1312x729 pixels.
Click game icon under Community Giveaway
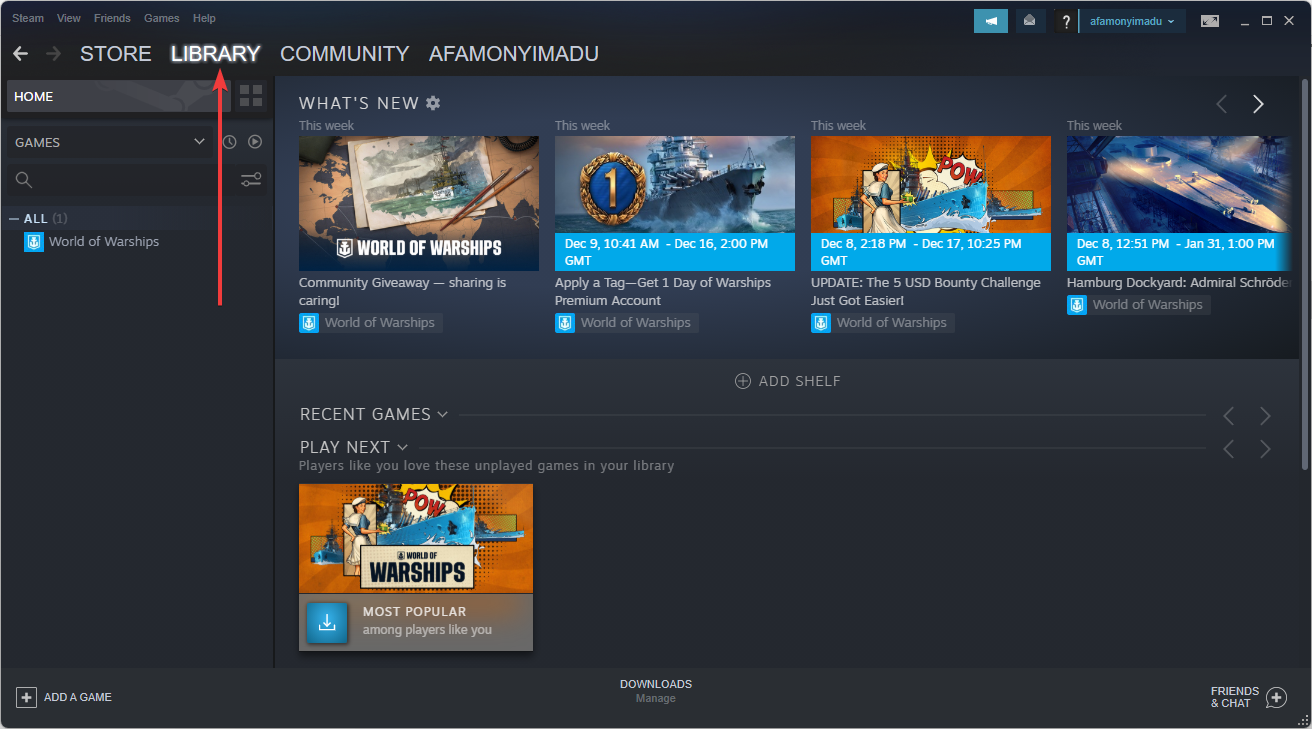coord(309,323)
